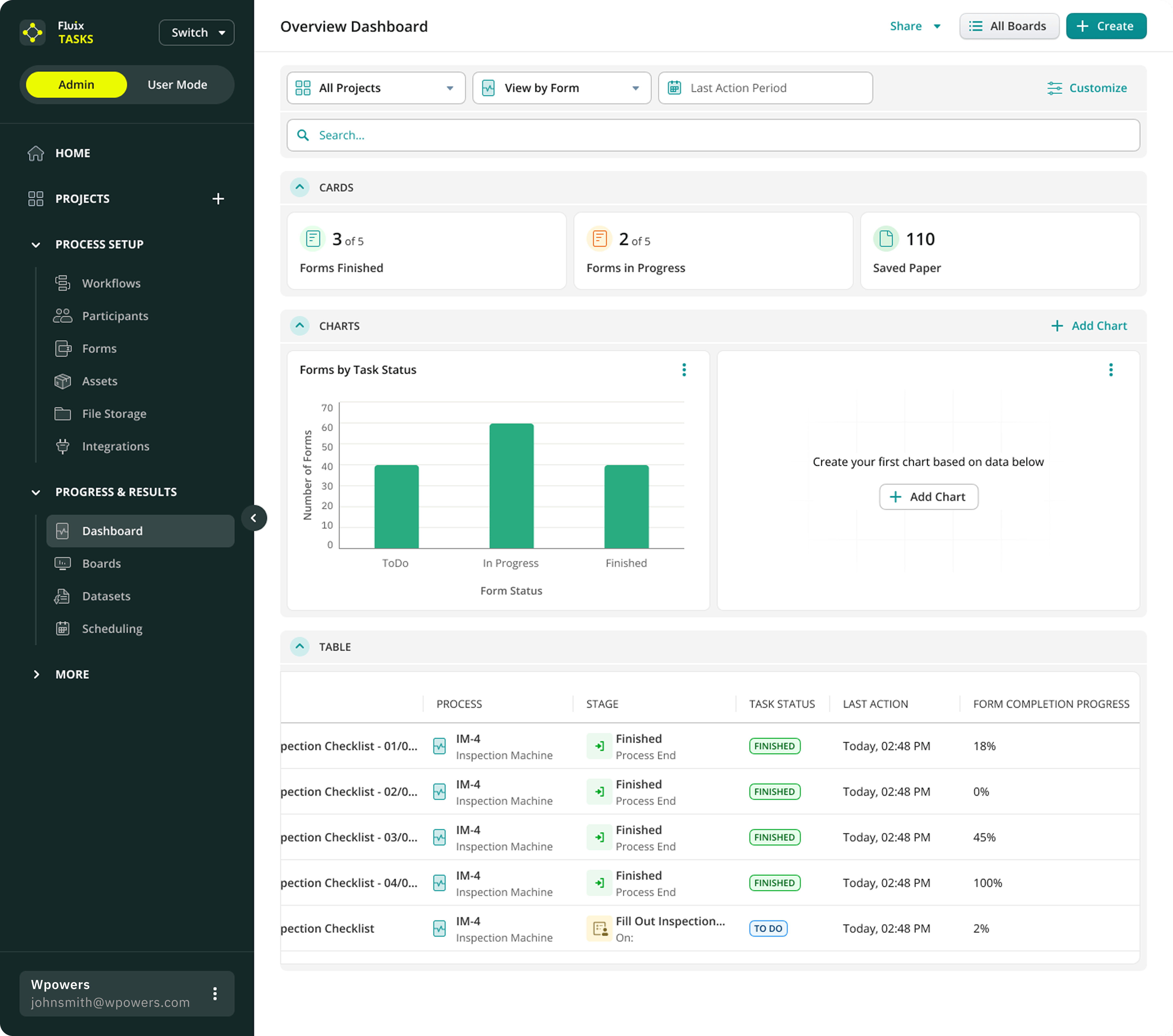Select Dashboard in sidebar
Screen dimensions: 1173x1036
click(x=141, y=531)
